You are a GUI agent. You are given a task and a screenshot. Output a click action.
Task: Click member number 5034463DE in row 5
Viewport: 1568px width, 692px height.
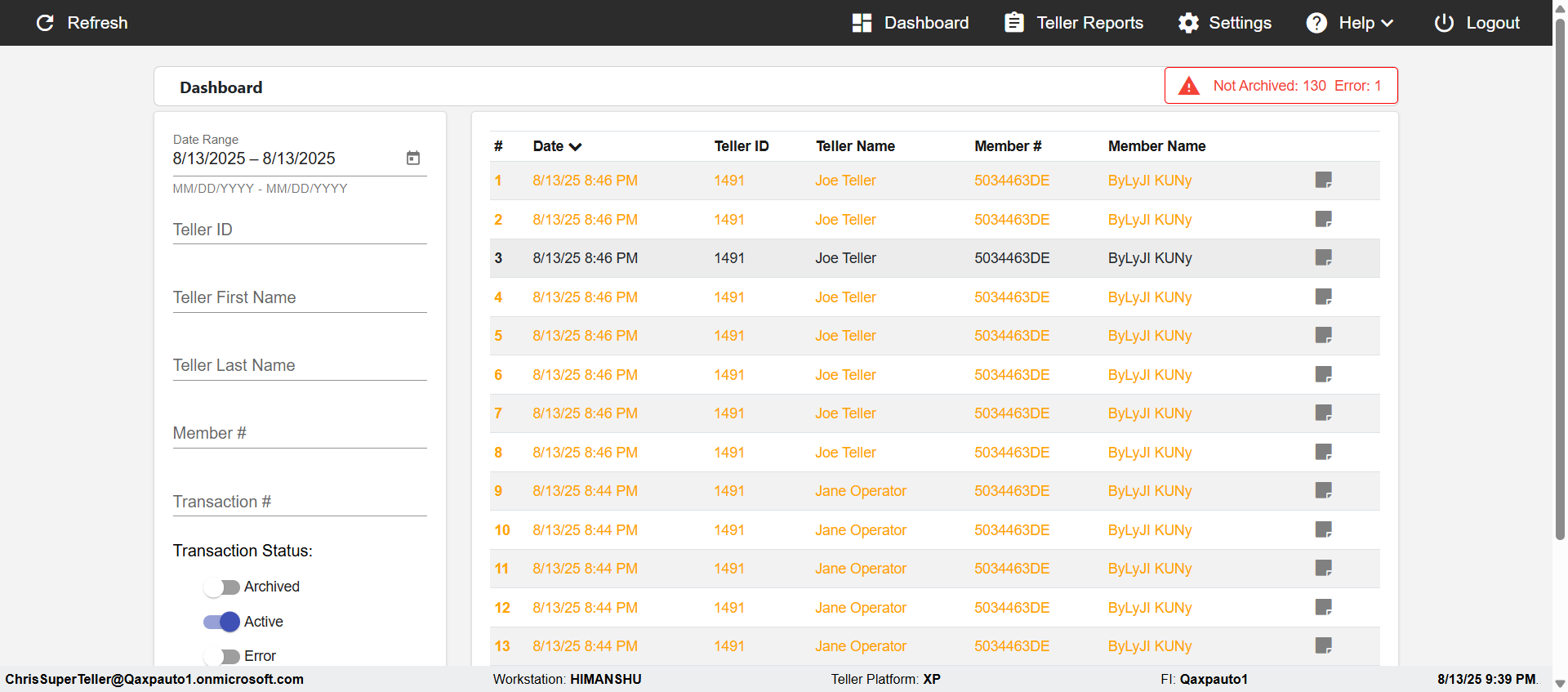tap(1012, 336)
